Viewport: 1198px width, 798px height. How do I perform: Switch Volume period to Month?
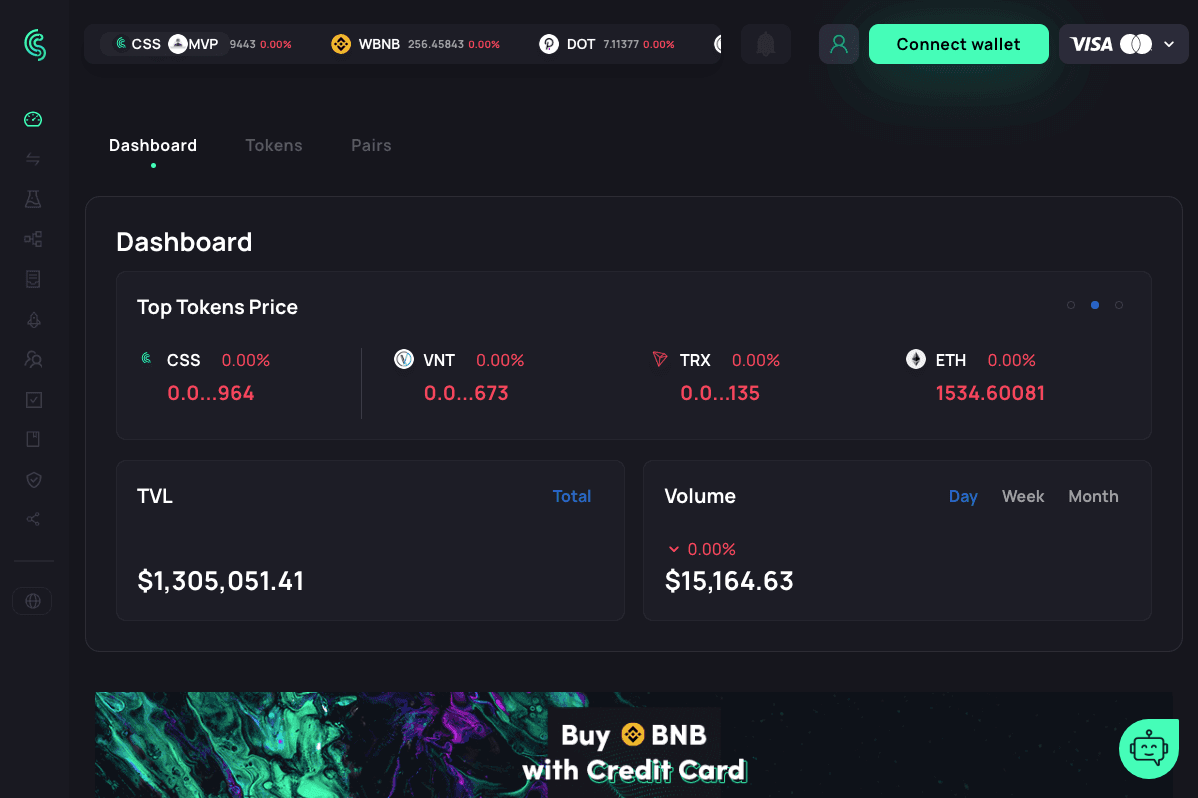click(x=1093, y=496)
